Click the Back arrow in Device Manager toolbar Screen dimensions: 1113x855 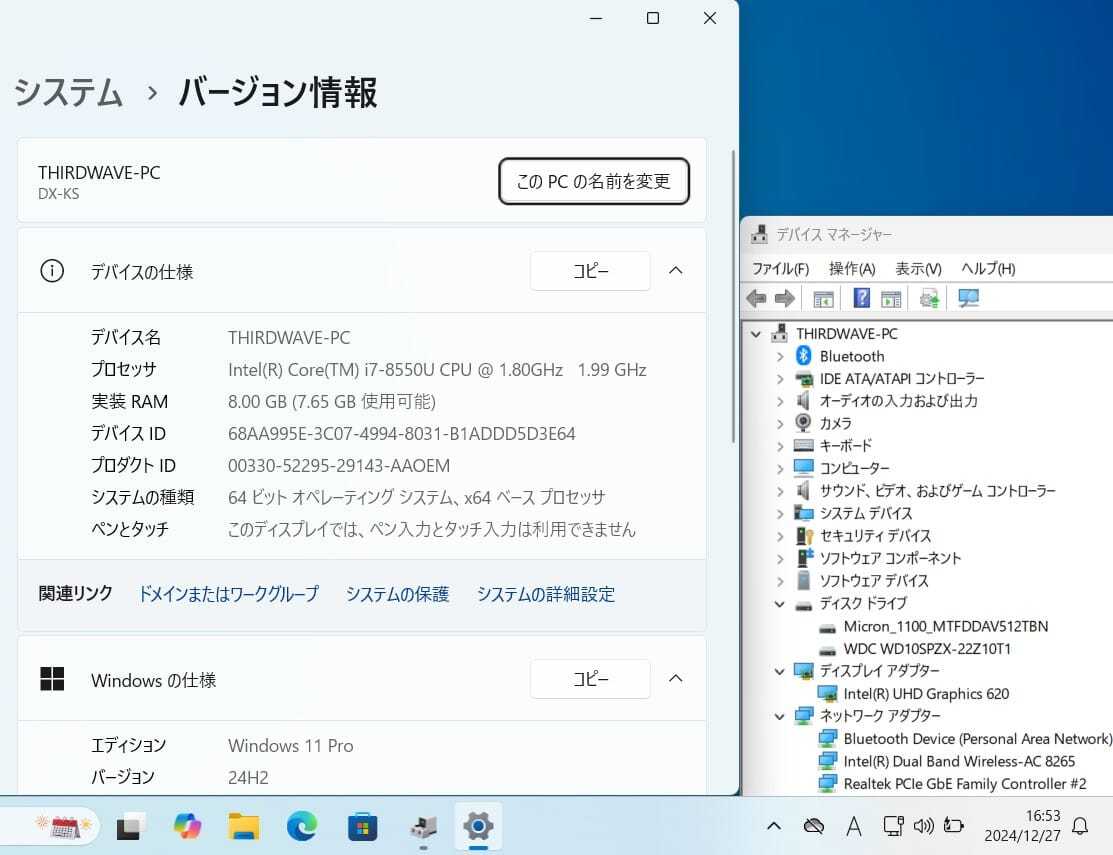click(757, 299)
